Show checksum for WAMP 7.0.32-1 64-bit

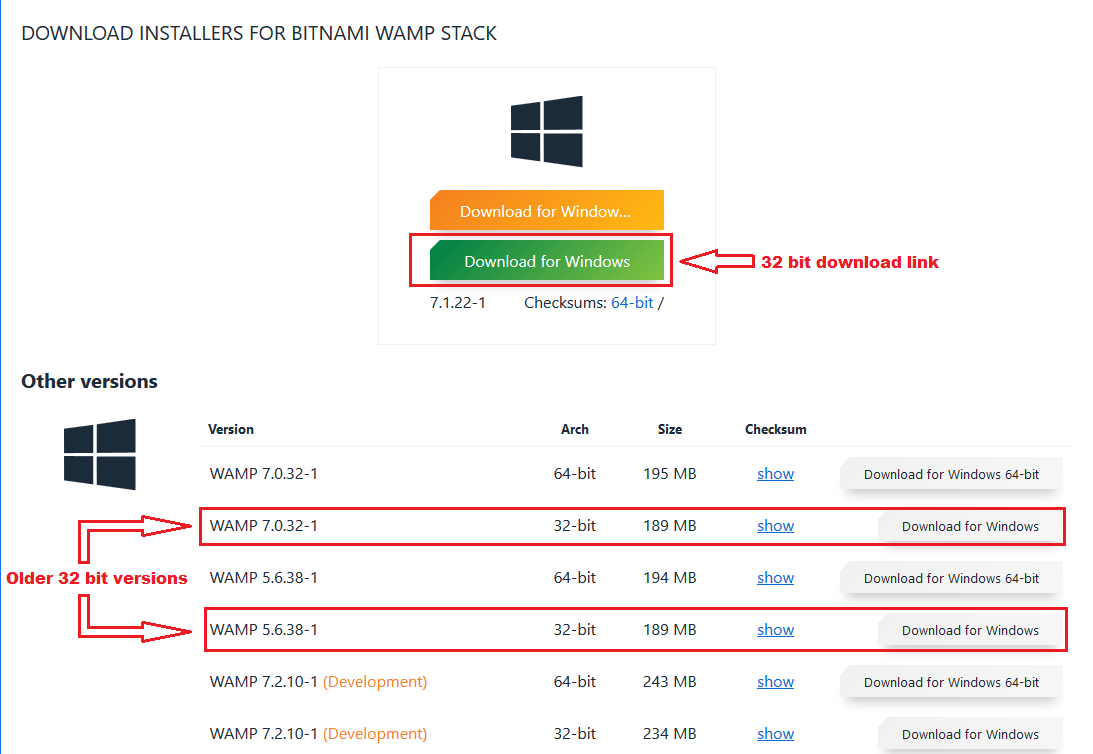775,474
